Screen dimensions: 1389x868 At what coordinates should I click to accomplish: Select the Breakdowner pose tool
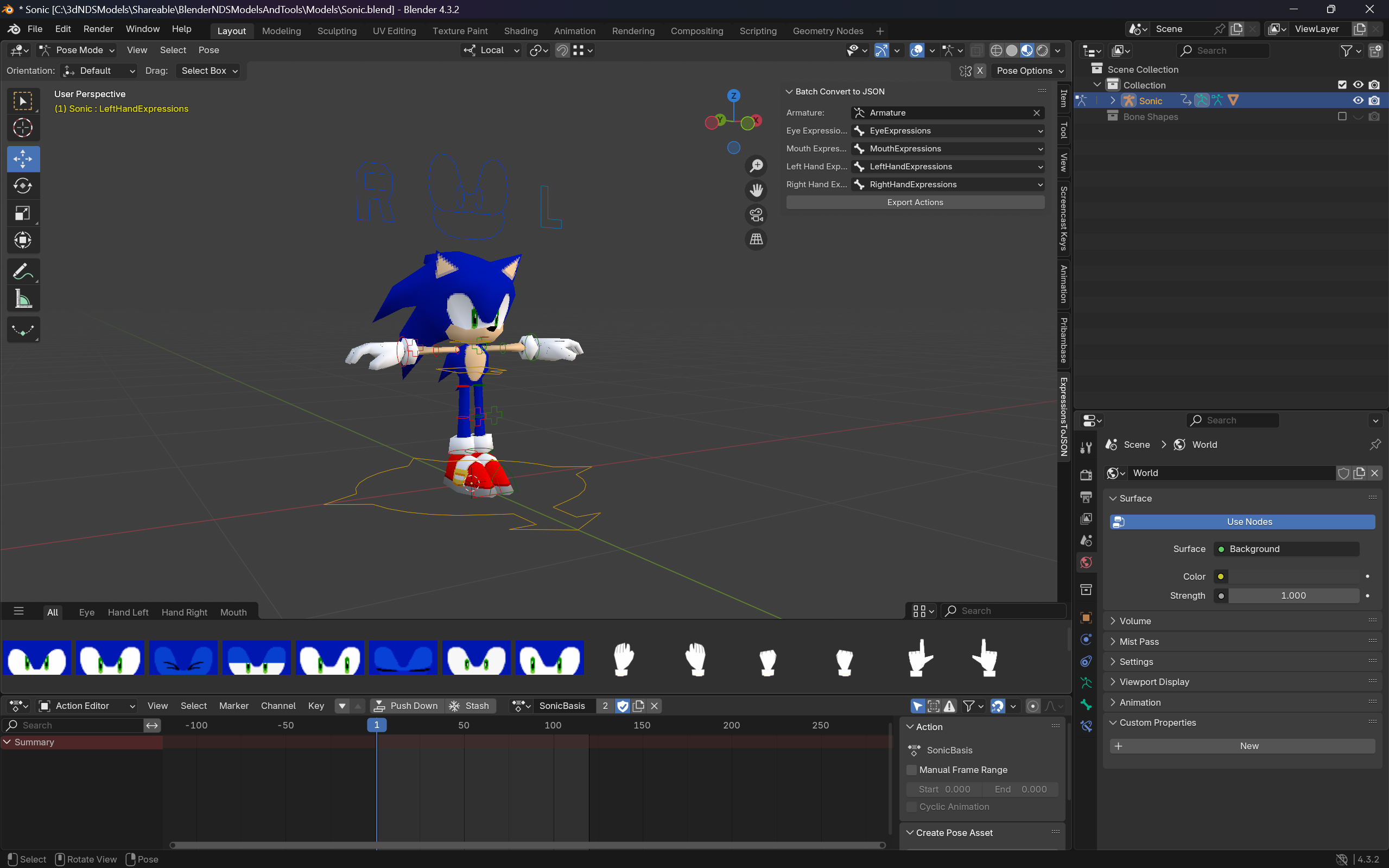click(x=23, y=330)
